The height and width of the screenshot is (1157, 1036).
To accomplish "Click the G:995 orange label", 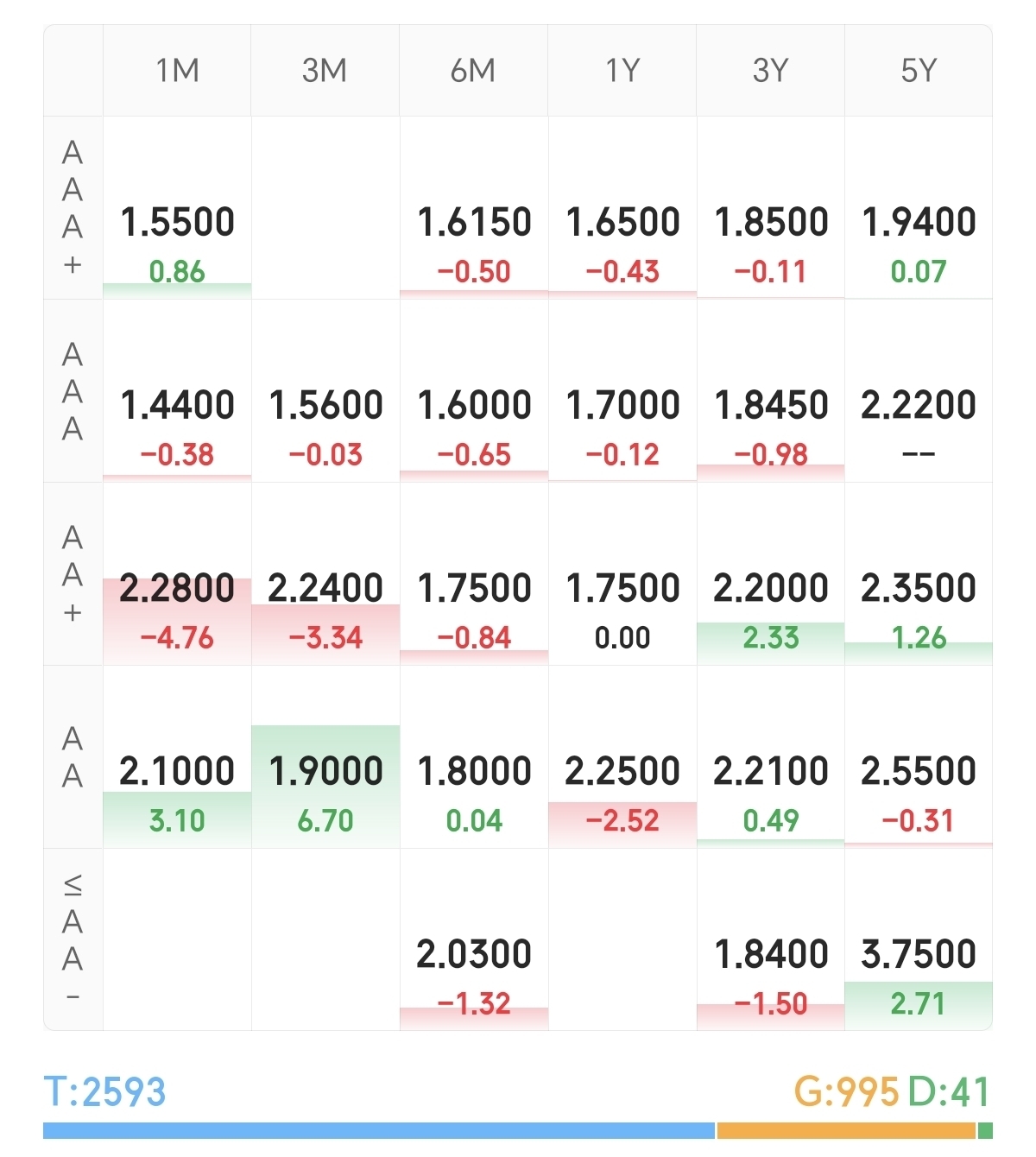I will (846, 1092).
